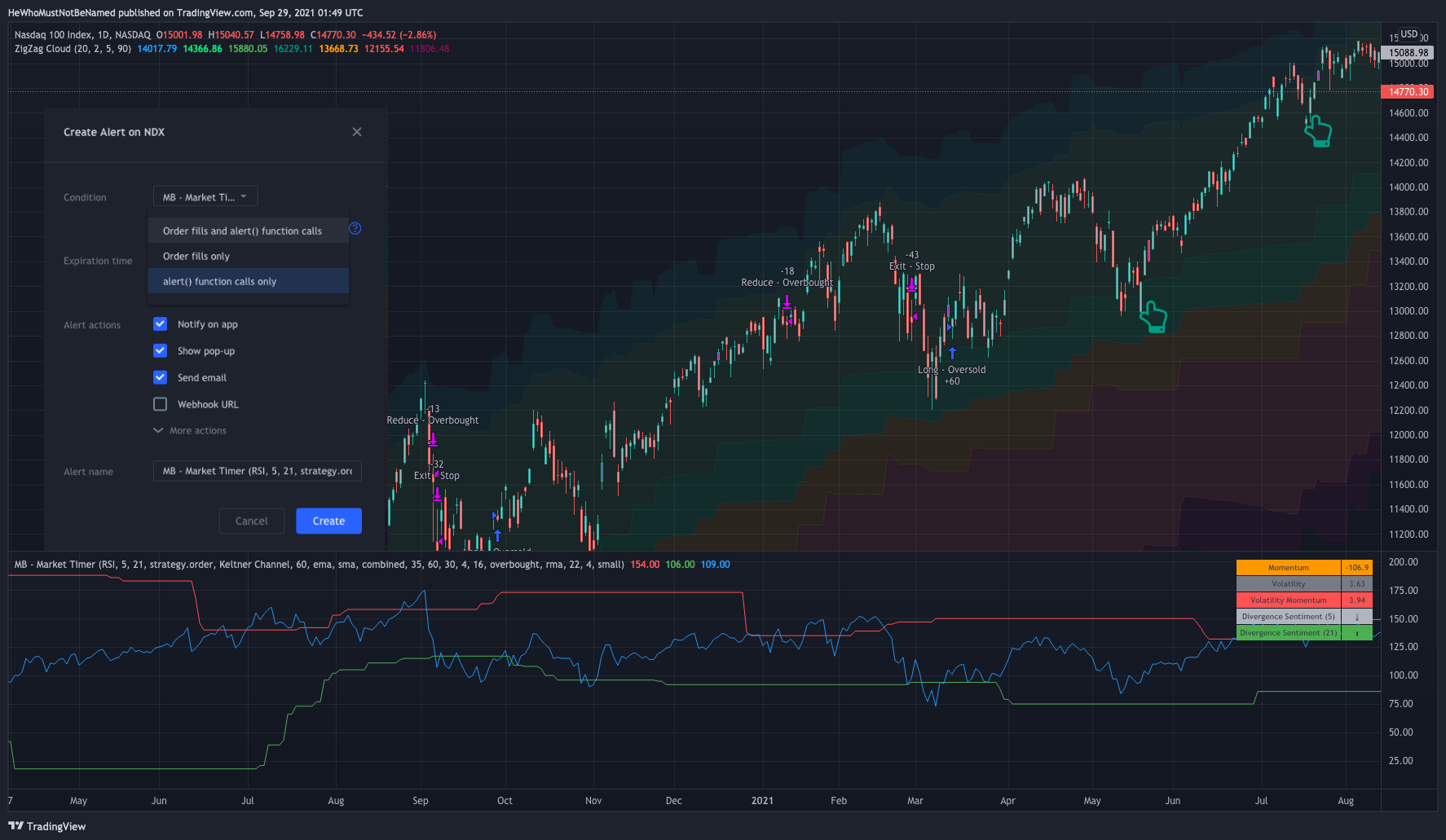Click the 14770.30 red price label
This screenshot has height=840, width=1446.
pos(1408,92)
